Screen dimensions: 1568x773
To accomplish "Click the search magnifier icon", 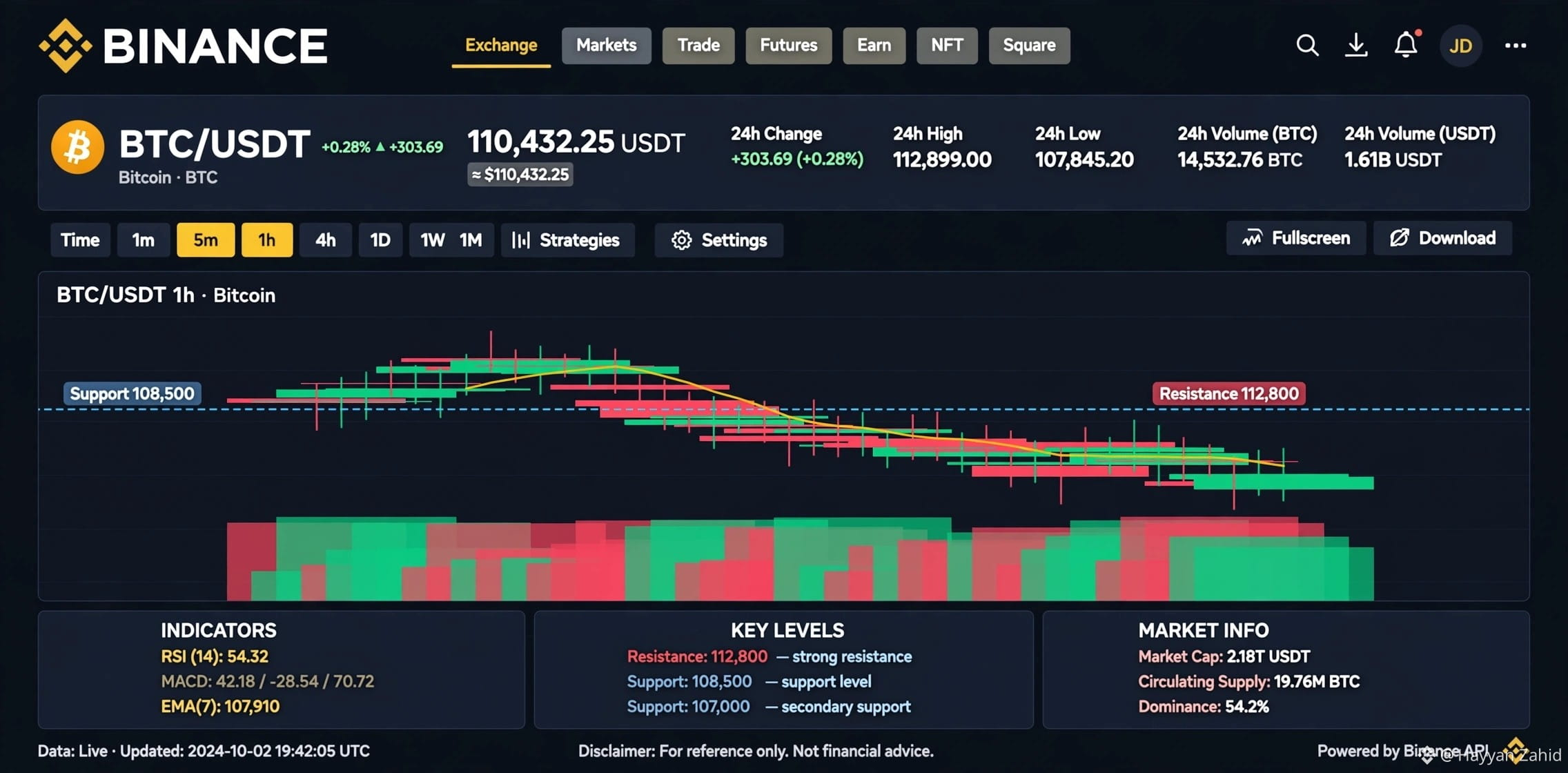I will coord(1307,46).
